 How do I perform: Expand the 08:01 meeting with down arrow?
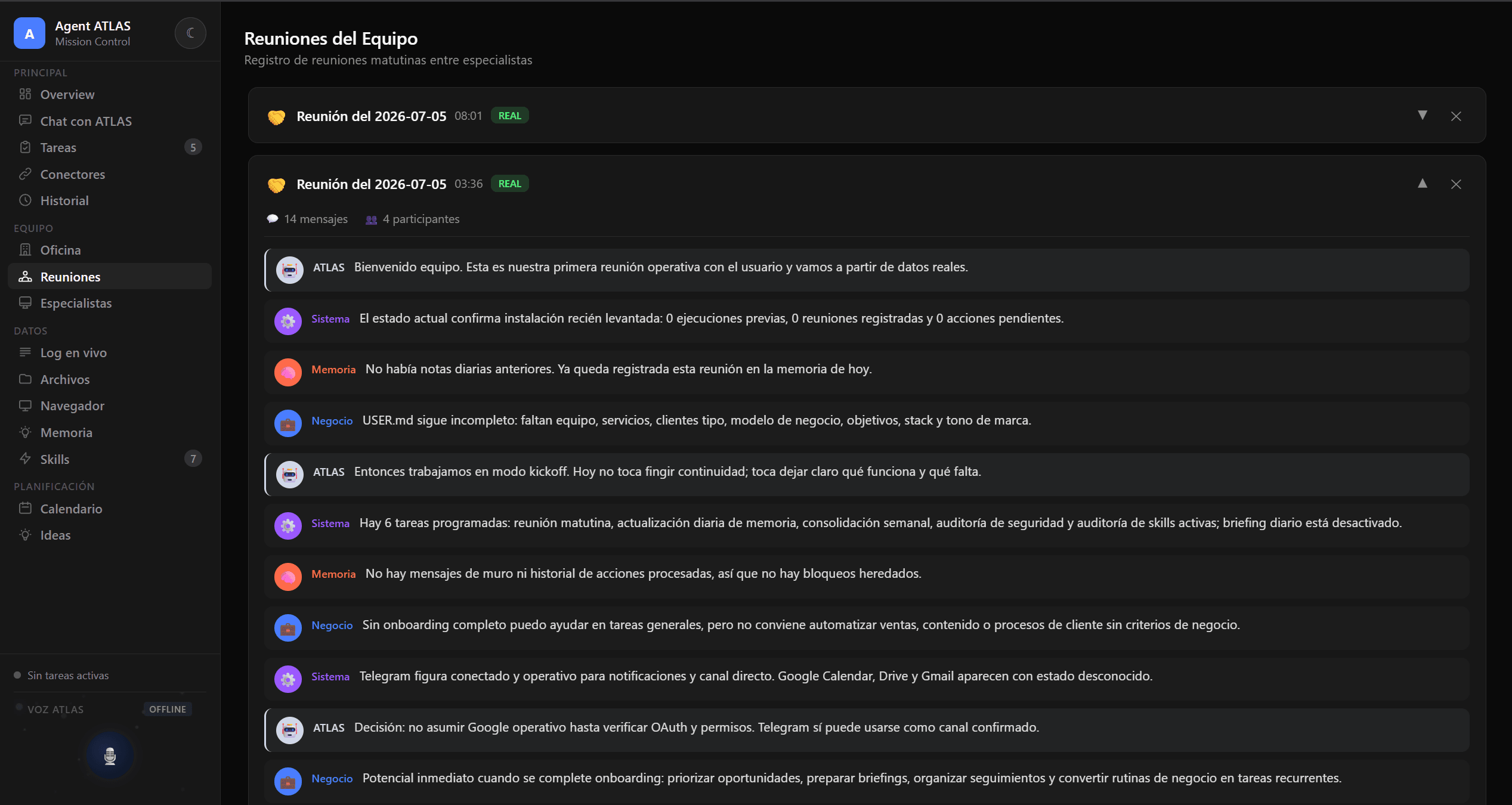[x=1423, y=116]
